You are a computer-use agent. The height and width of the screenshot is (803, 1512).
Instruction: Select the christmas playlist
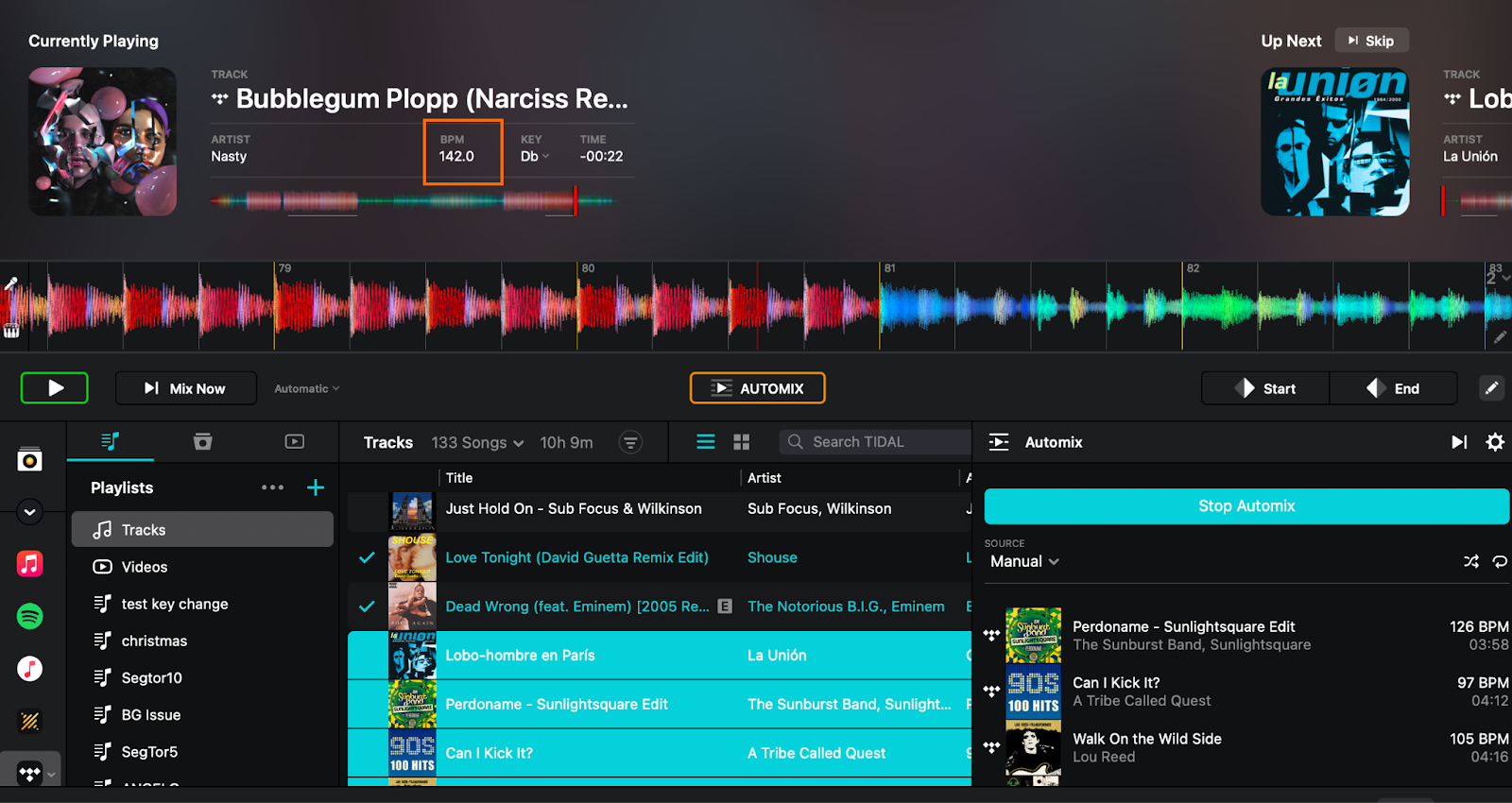pyautogui.click(x=154, y=641)
